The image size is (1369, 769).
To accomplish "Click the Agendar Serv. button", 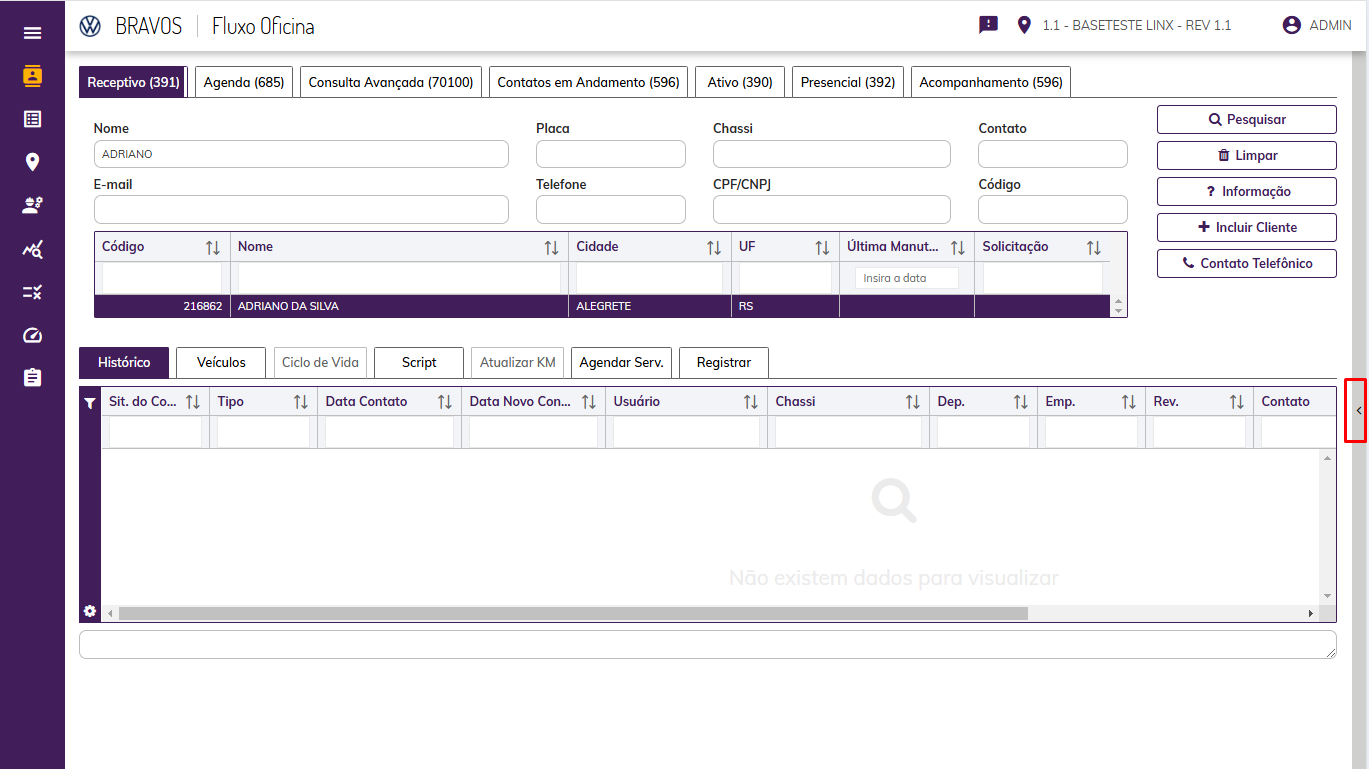I will tap(621, 362).
